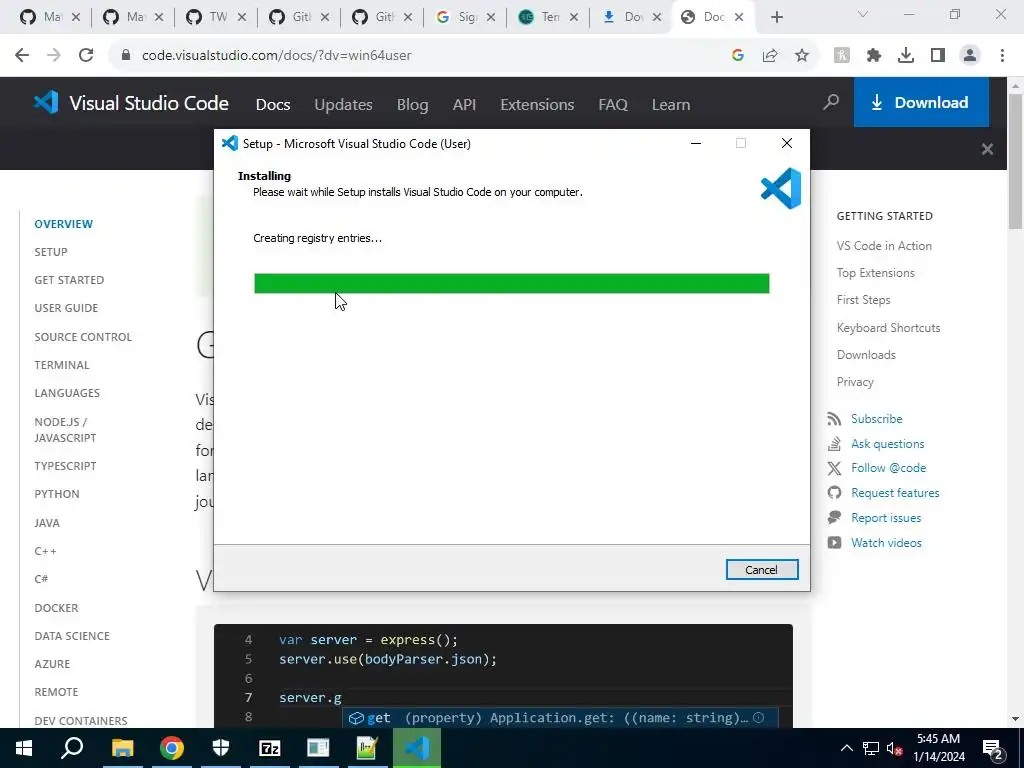Select SETUP in the docs sidebar
Screen dimensions: 1024x768
[x=51, y=252]
